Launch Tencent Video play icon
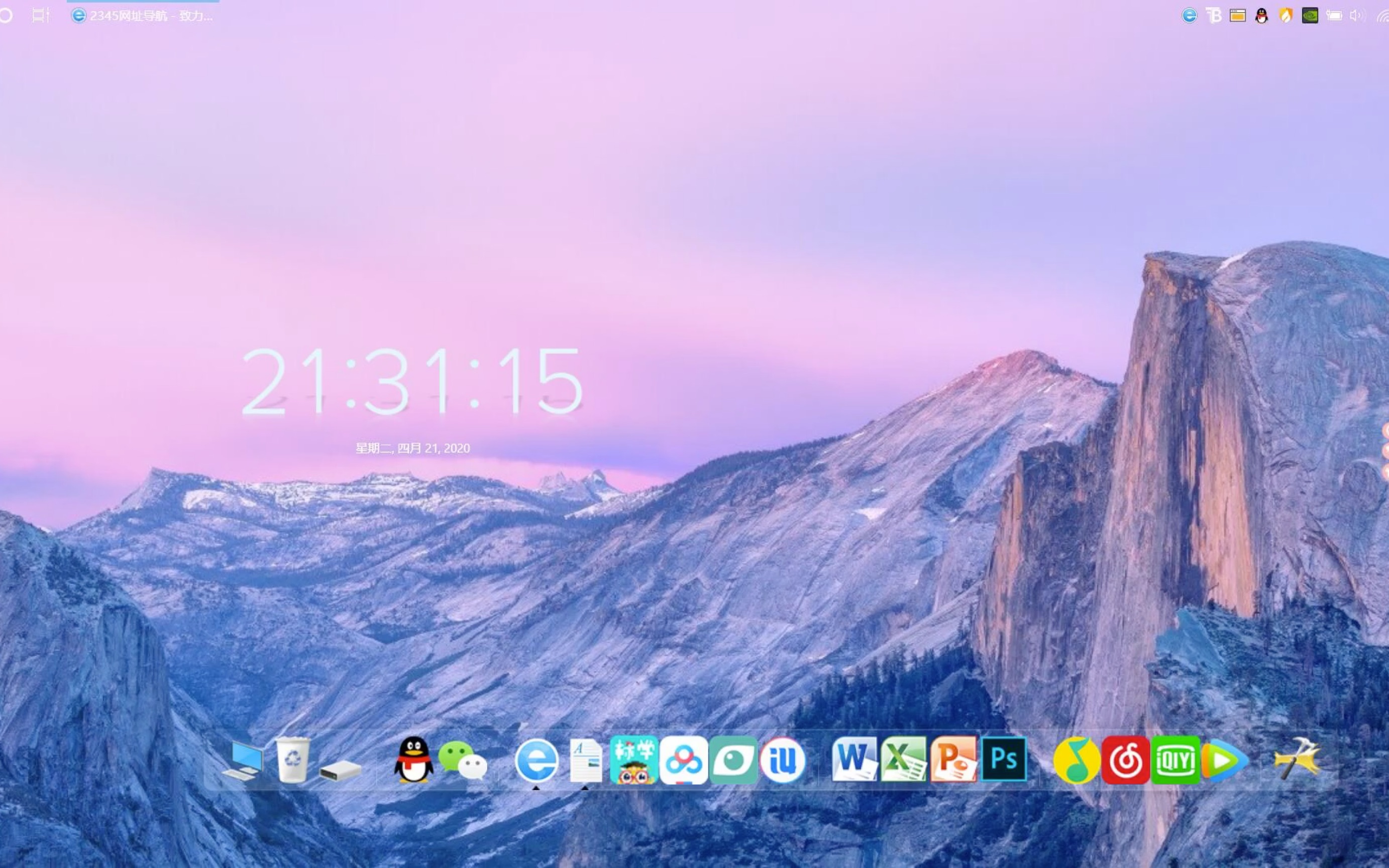 (1224, 760)
